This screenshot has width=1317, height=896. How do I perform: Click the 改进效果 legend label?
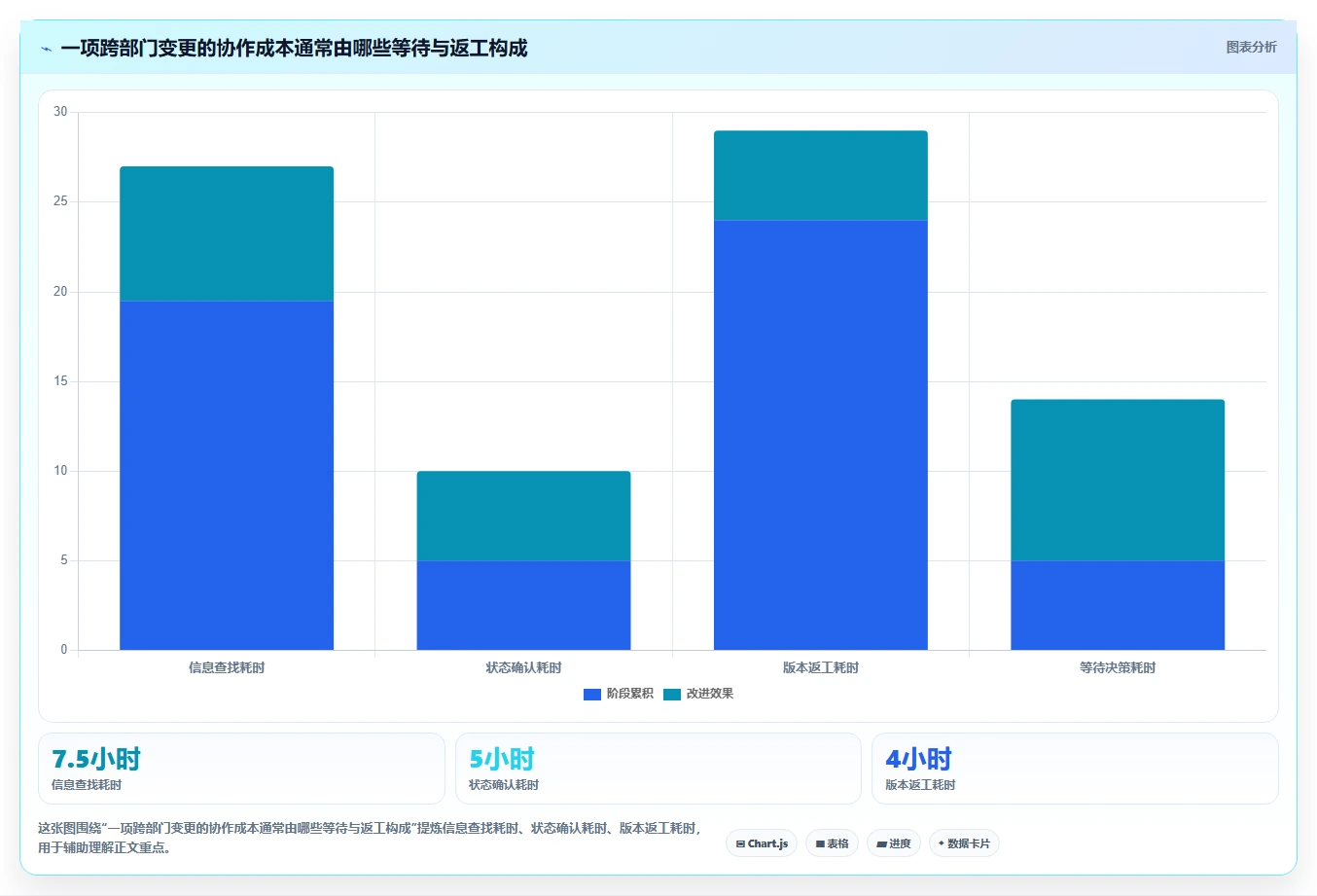(x=710, y=694)
